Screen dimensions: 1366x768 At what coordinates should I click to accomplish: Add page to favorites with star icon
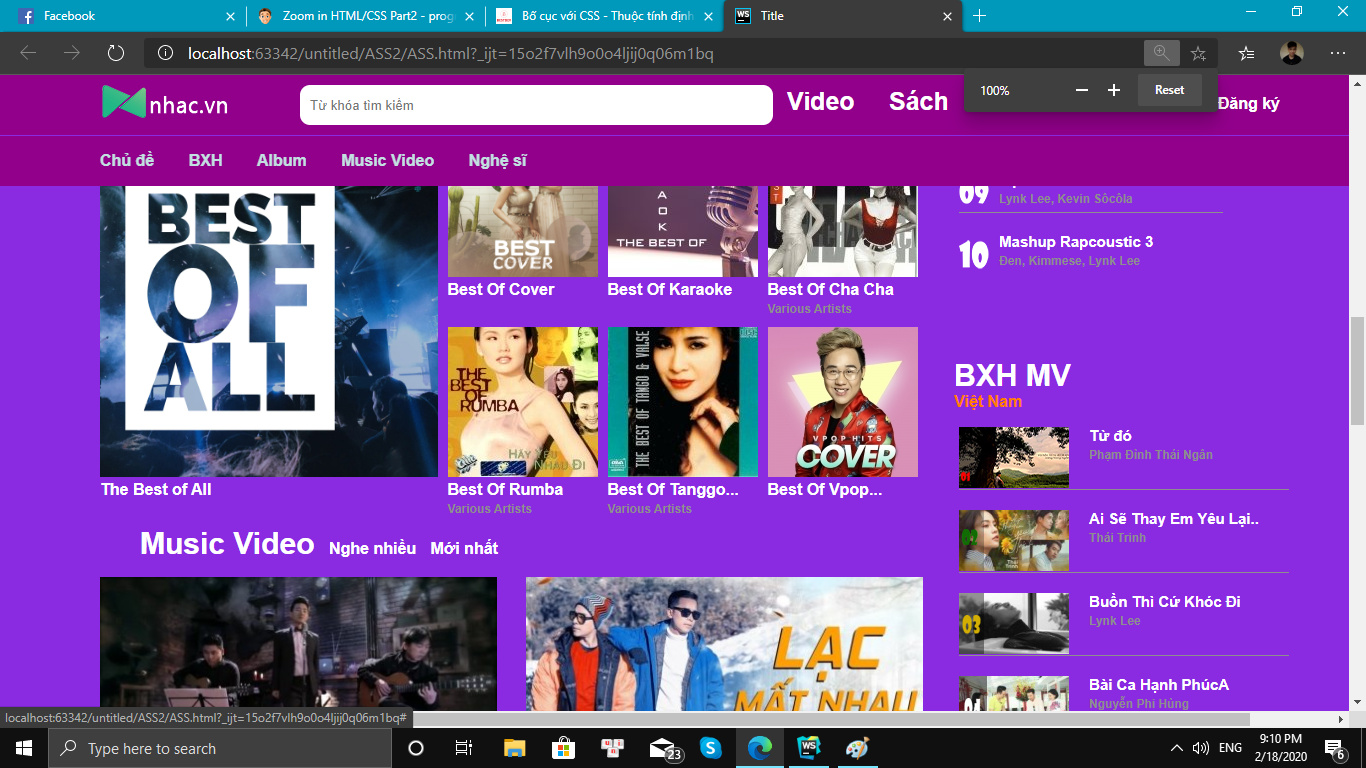[x=1198, y=53]
